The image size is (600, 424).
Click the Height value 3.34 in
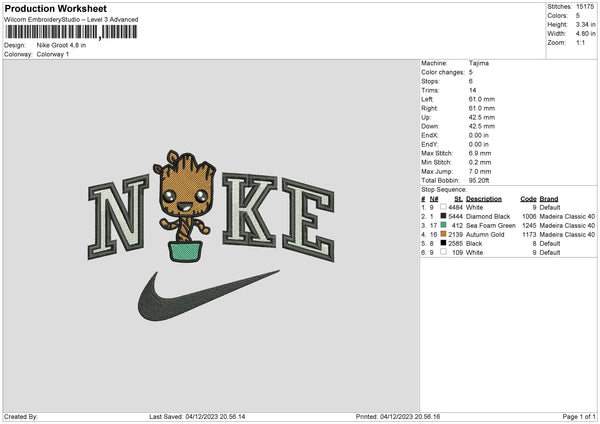coord(585,24)
